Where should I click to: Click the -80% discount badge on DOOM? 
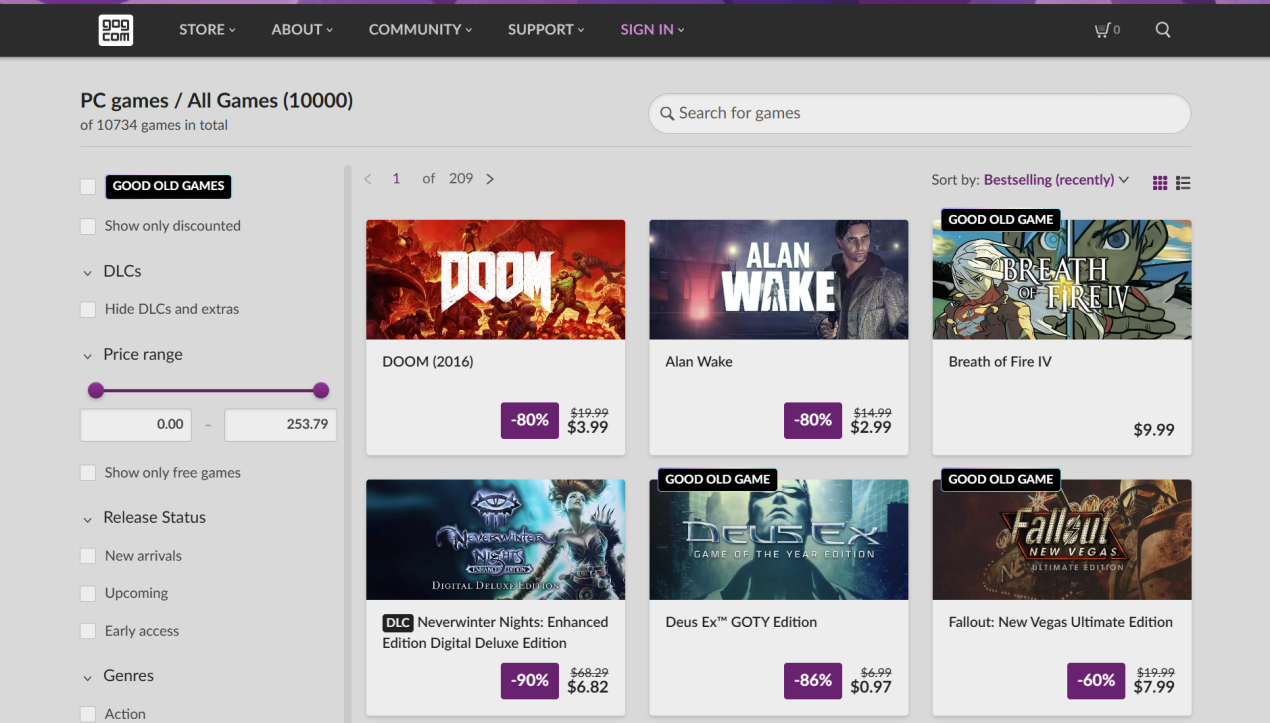[x=530, y=420]
